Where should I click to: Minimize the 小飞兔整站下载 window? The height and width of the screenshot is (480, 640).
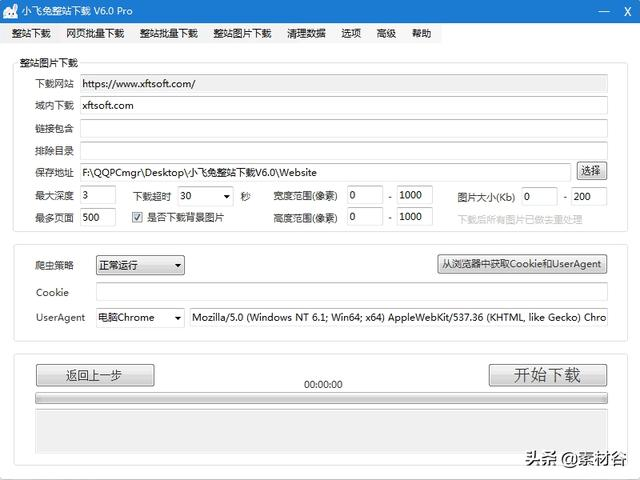coord(604,11)
